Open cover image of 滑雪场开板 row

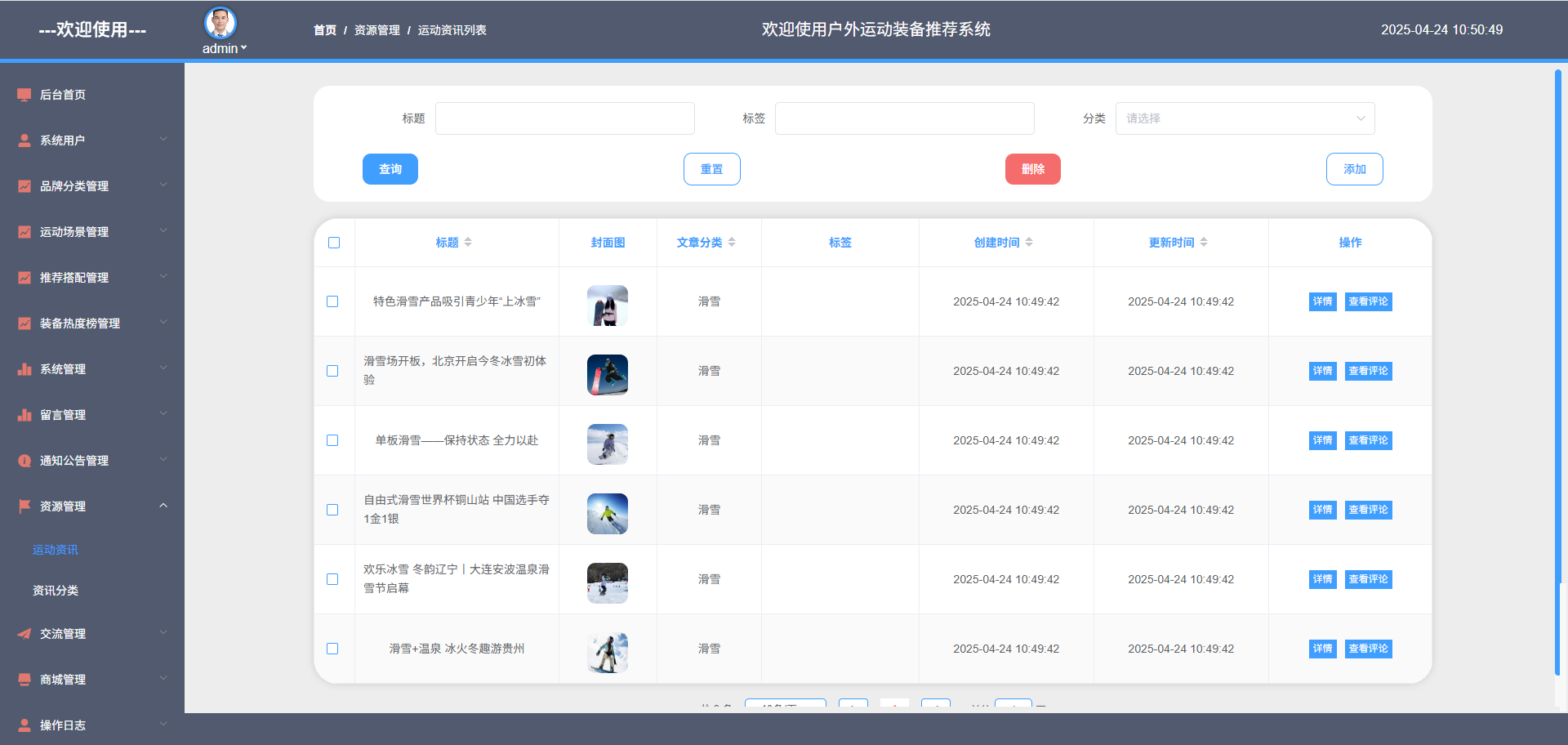pos(608,375)
